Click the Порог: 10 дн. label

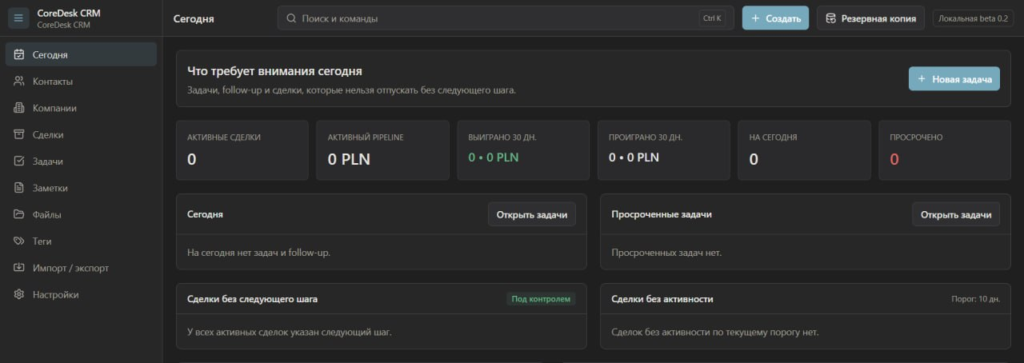point(976,299)
